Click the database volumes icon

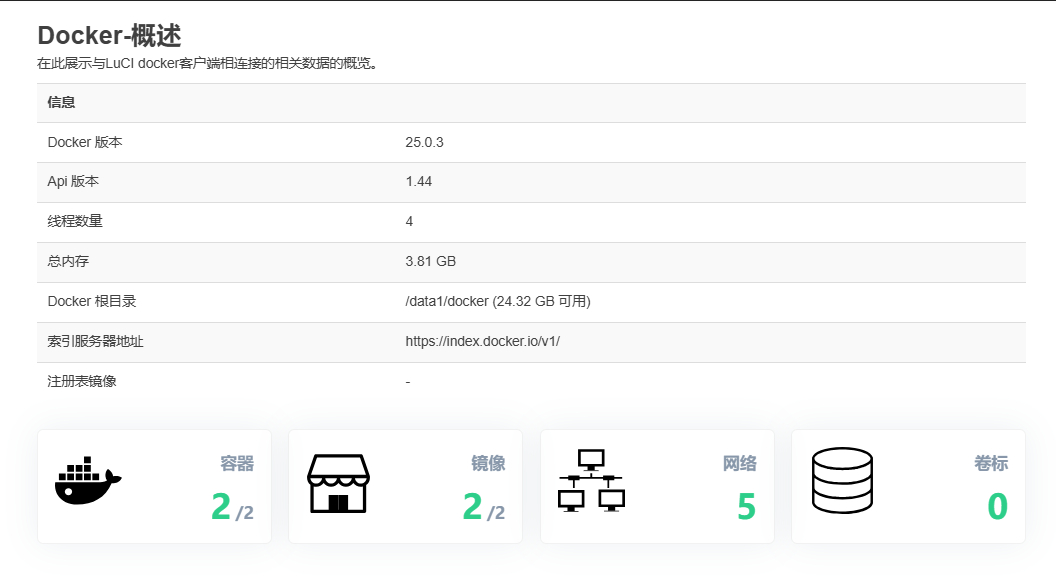842,481
